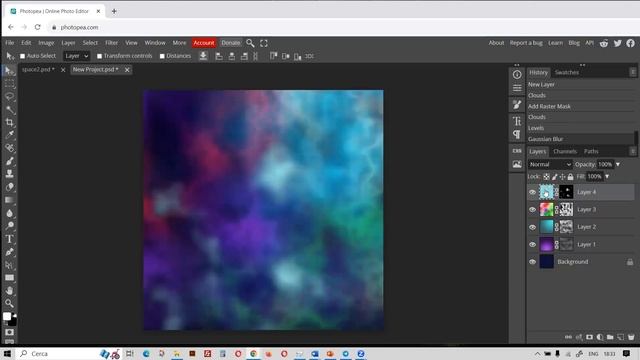Select the Blur drop tool
The height and width of the screenshot is (360, 640).
(9, 213)
